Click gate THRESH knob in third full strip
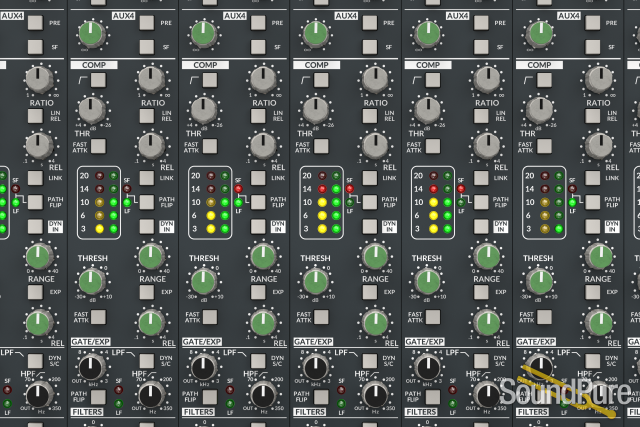This screenshot has height=427, width=640. point(316,282)
